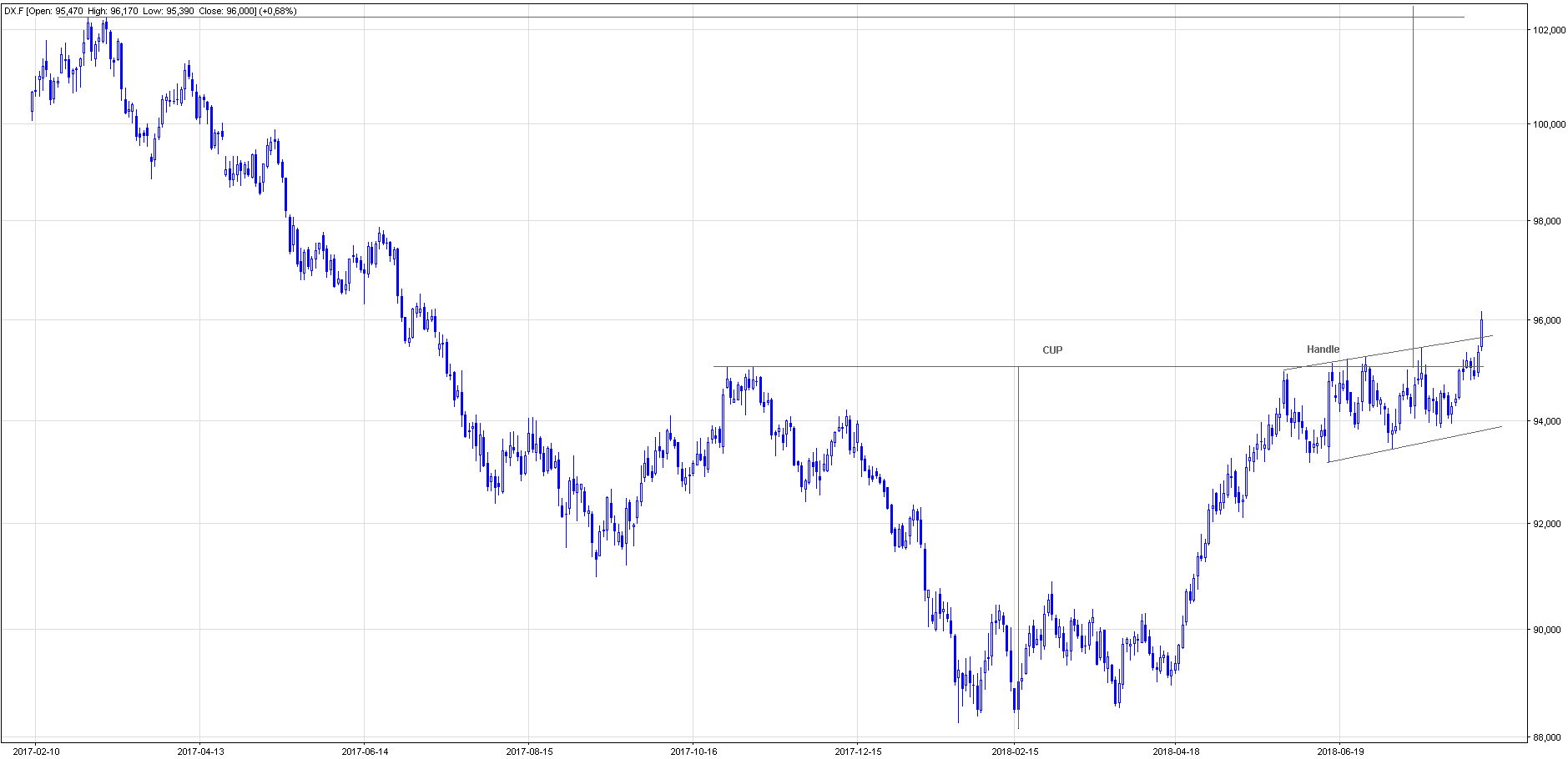Viewport: 1568px width, 759px height.
Task: Click the 96,000 price axis label
Action: click(x=1549, y=320)
